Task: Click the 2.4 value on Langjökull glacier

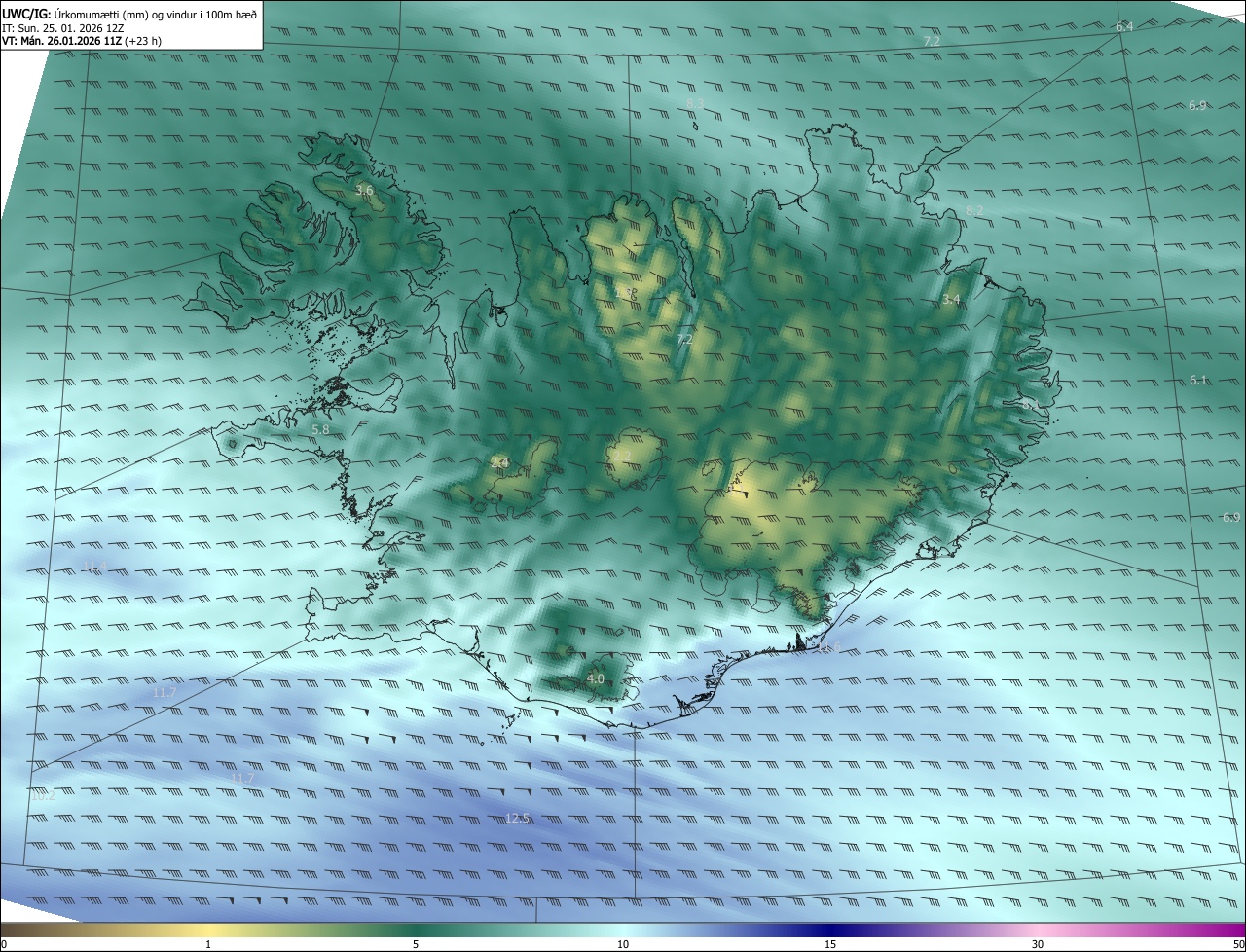Action: point(499,463)
